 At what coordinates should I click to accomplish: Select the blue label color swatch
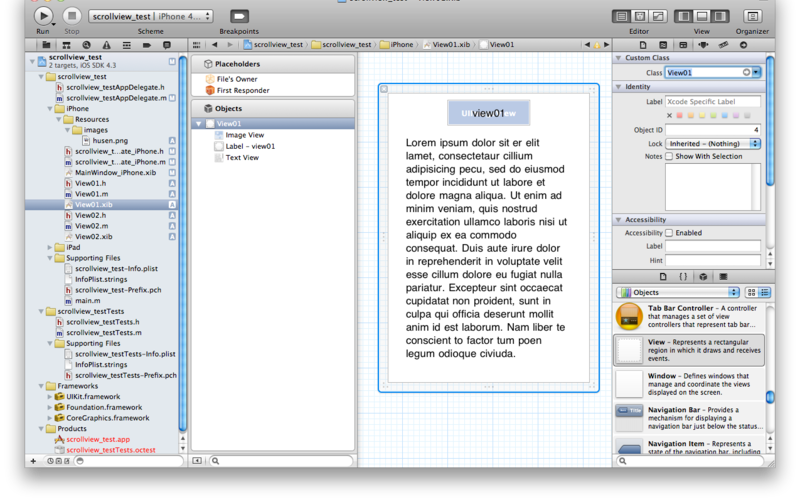pyautogui.click(x=724, y=116)
